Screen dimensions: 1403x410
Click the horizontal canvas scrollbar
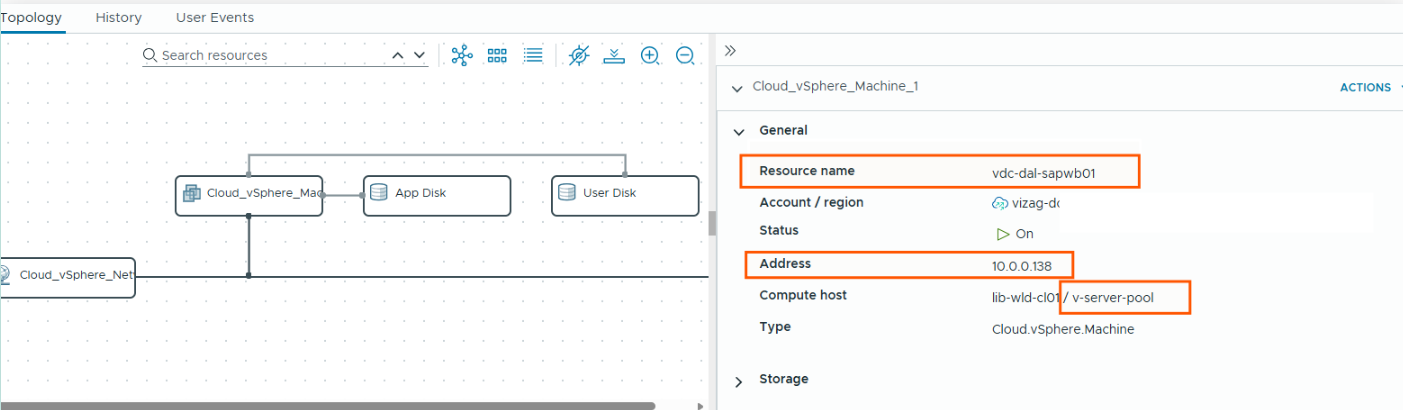330,406
